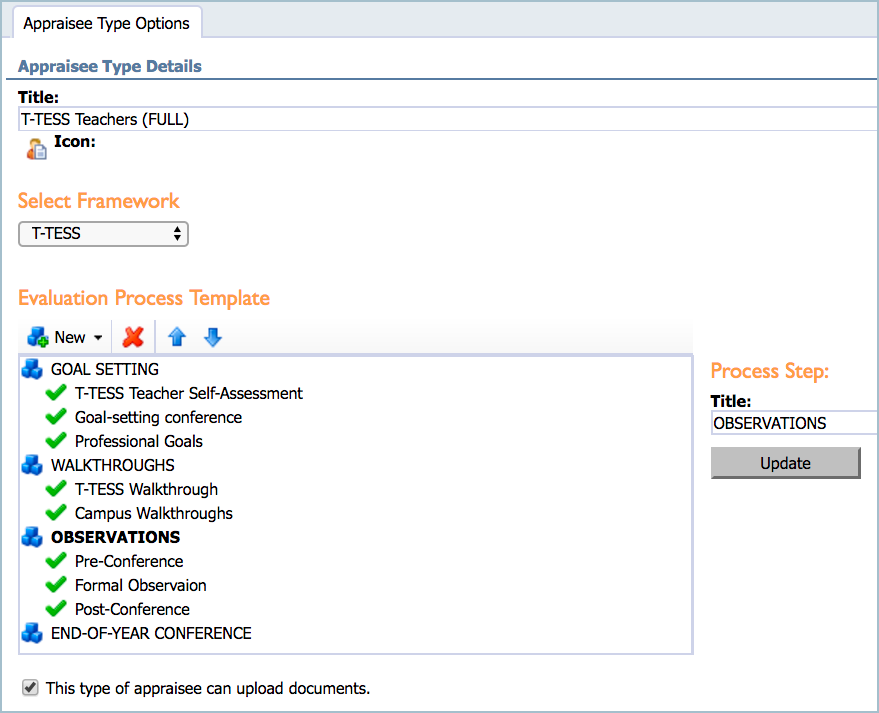Click green check beside Post-Conference
Image resolution: width=879 pixels, height=713 pixels.
coord(56,609)
